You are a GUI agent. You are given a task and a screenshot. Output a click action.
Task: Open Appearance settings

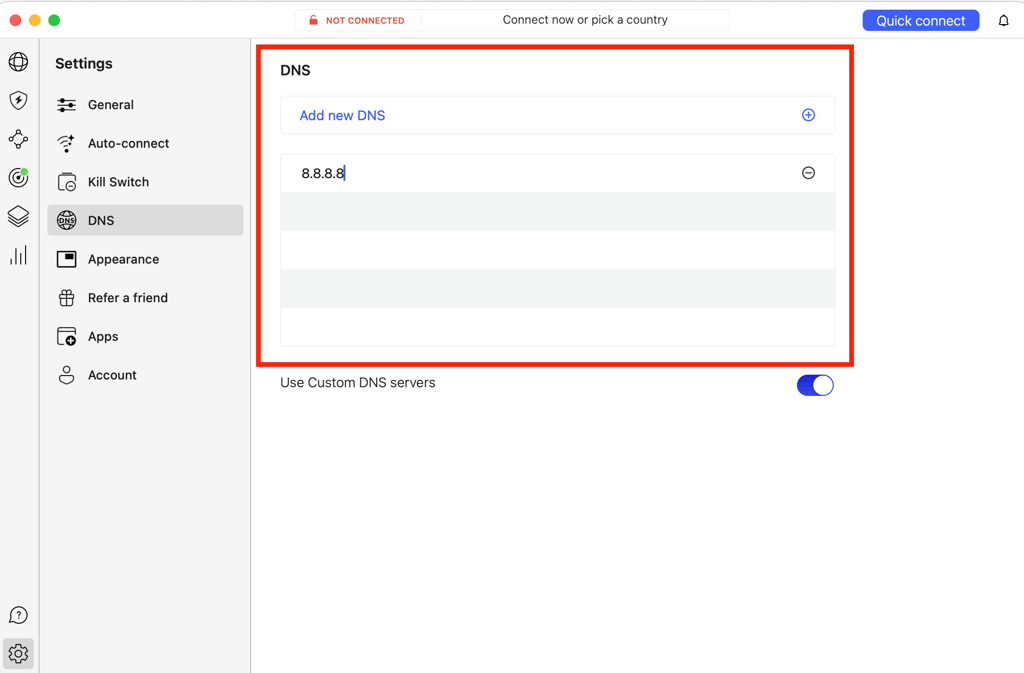(145, 259)
